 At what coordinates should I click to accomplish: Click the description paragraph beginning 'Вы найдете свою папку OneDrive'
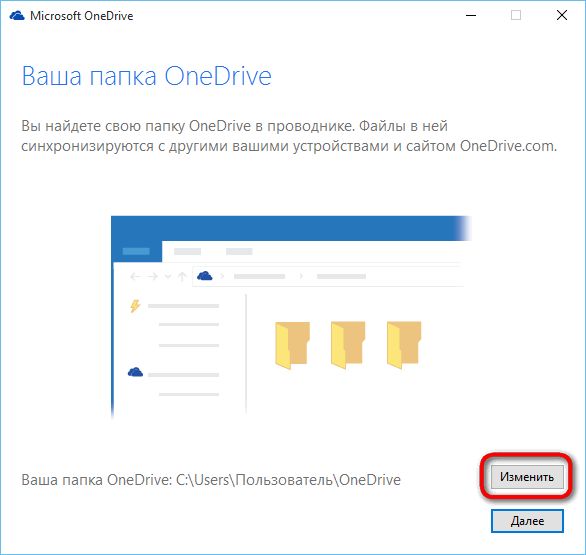[x=289, y=136]
